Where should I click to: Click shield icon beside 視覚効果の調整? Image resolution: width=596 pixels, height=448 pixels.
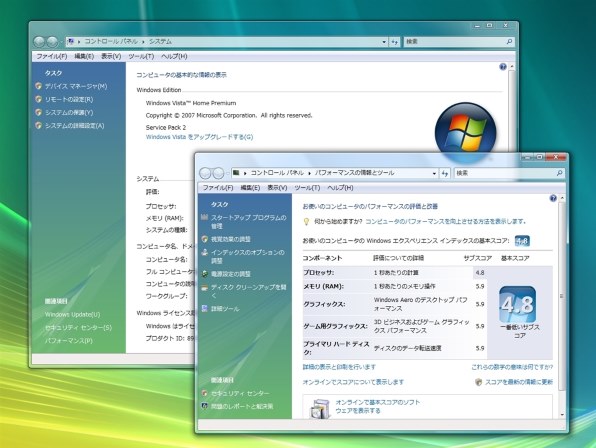[204, 239]
